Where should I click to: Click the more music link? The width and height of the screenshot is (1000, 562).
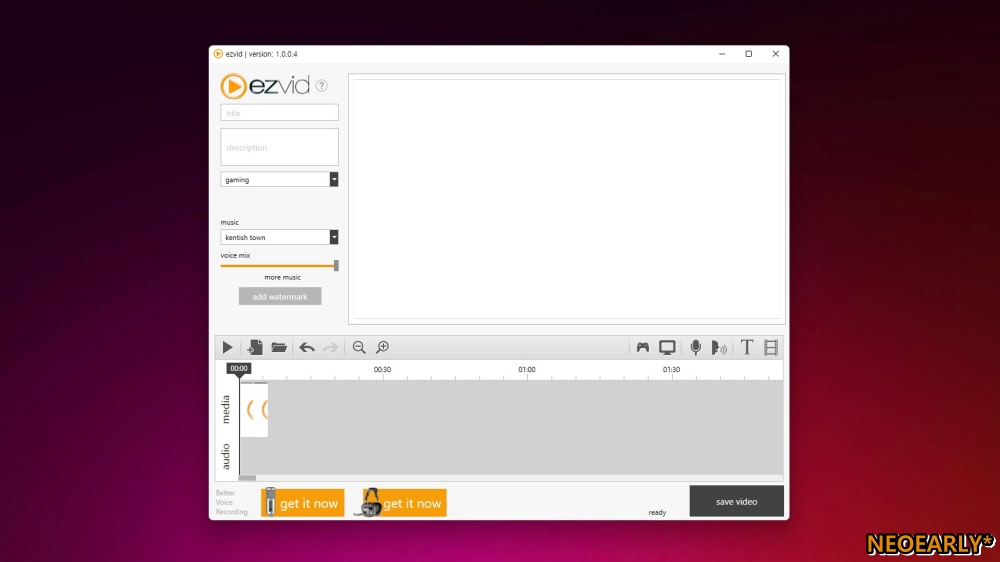point(283,277)
